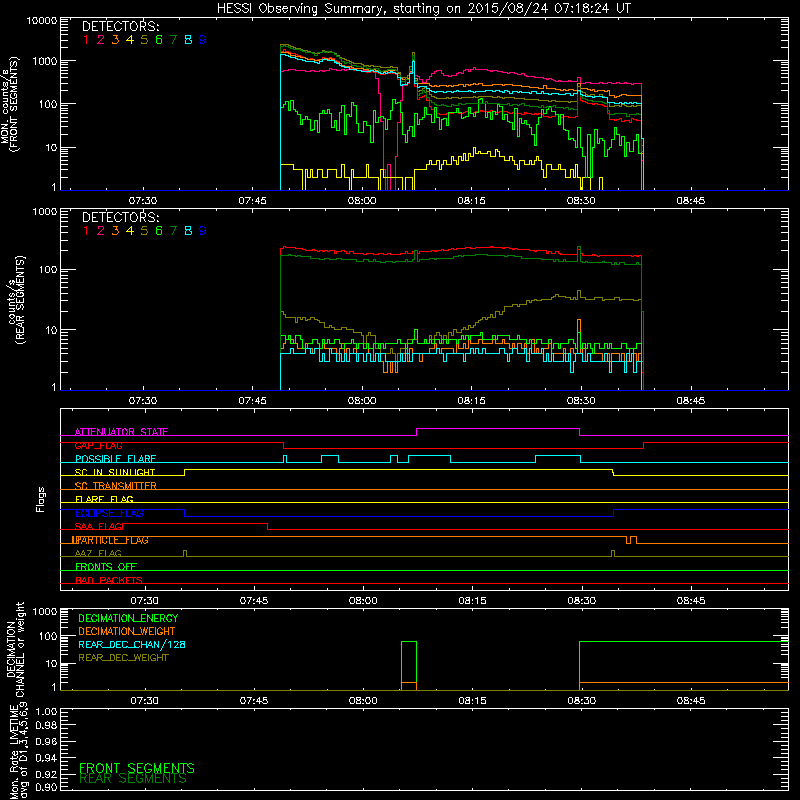Click the DECIMATION_ENERGY legend entry
800x800 pixels.
pyautogui.click(x=128, y=618)
